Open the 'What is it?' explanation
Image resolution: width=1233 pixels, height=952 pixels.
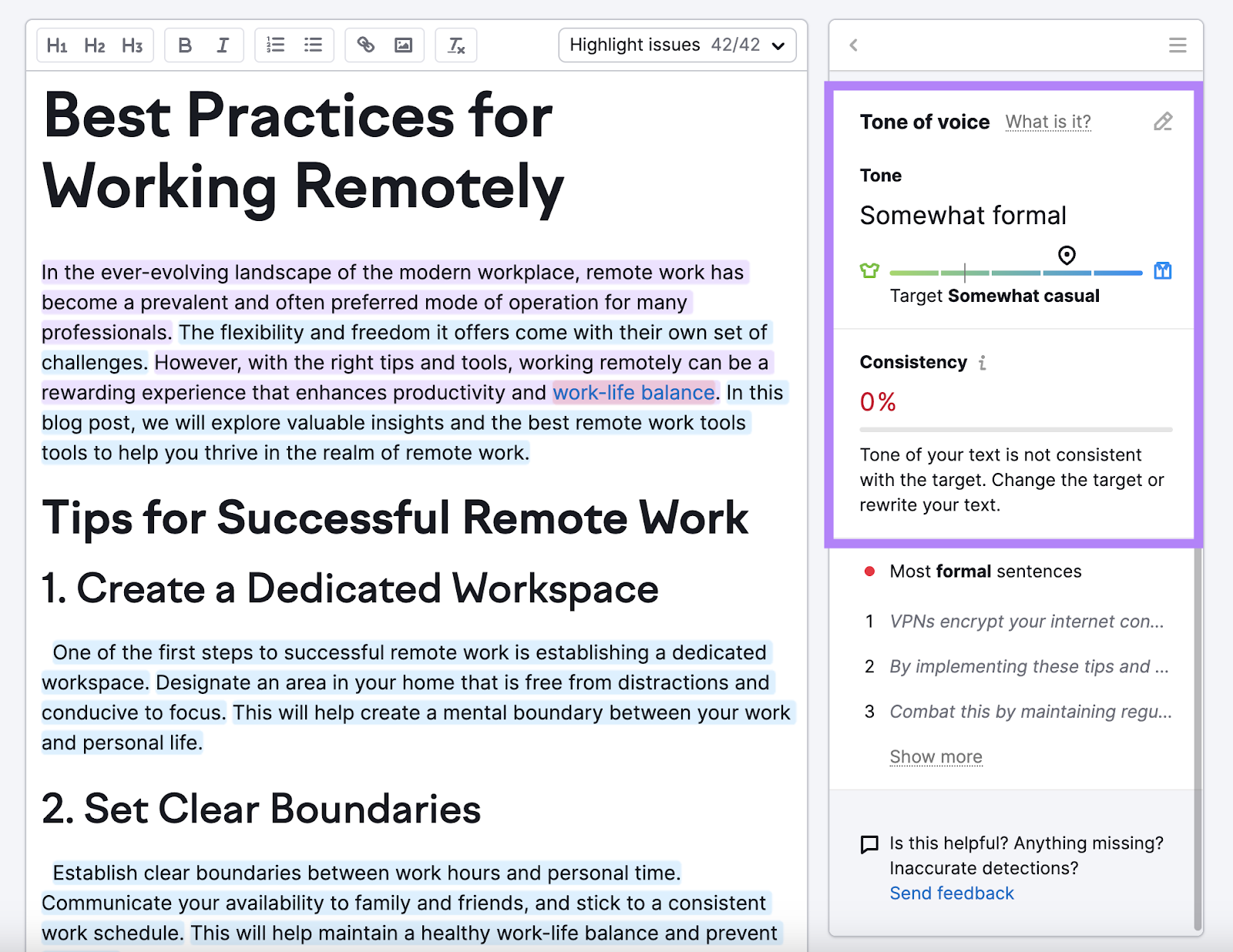coord(1048,121)
